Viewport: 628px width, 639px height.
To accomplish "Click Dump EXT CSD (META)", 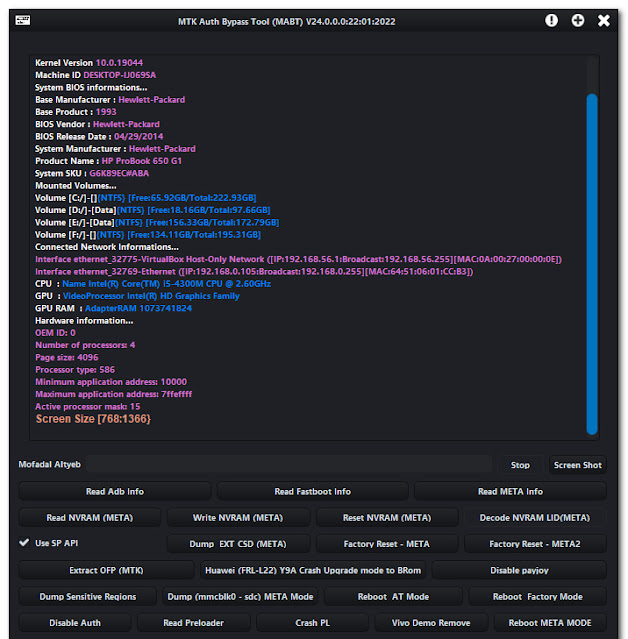I will [x=238, y=544].
